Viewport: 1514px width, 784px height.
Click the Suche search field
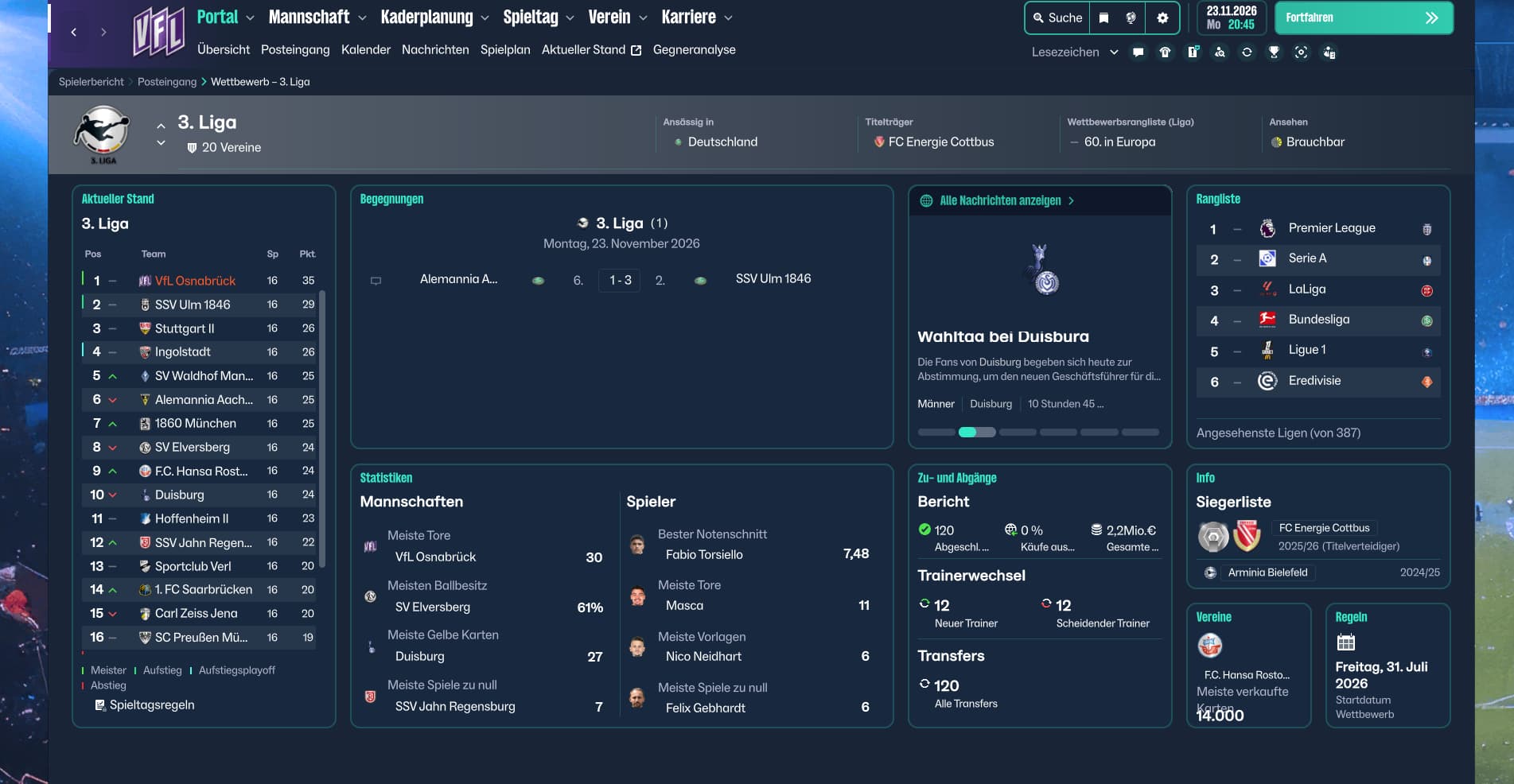[x=1057, y=17]
